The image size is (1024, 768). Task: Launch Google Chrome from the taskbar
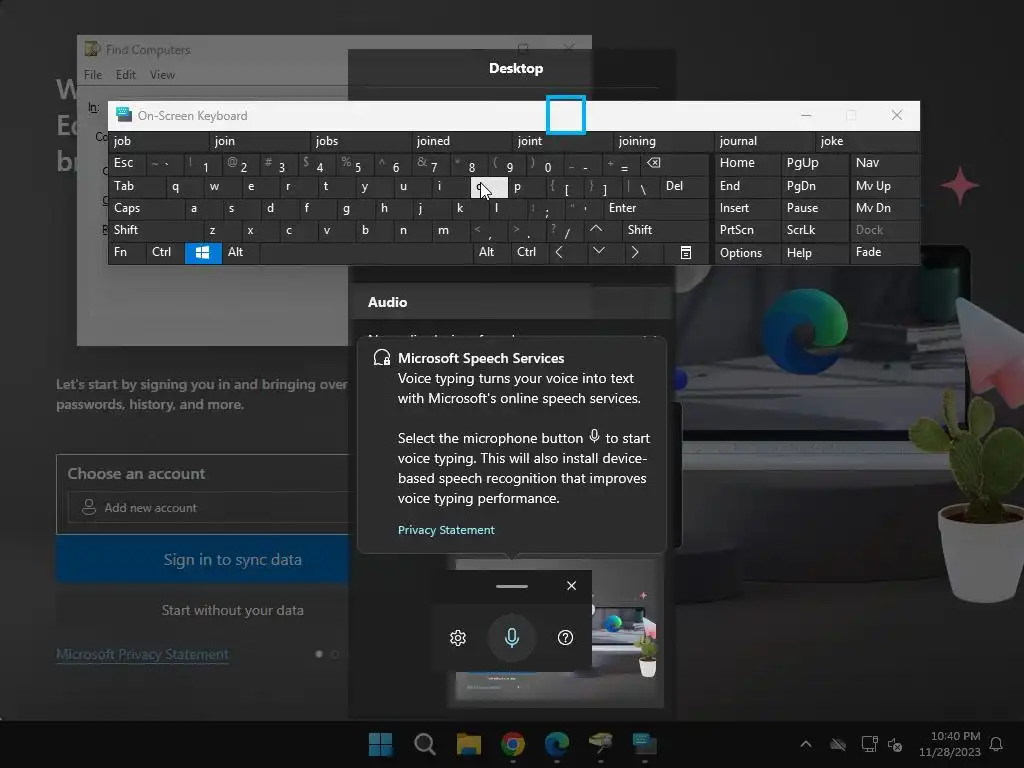[513, 744]
